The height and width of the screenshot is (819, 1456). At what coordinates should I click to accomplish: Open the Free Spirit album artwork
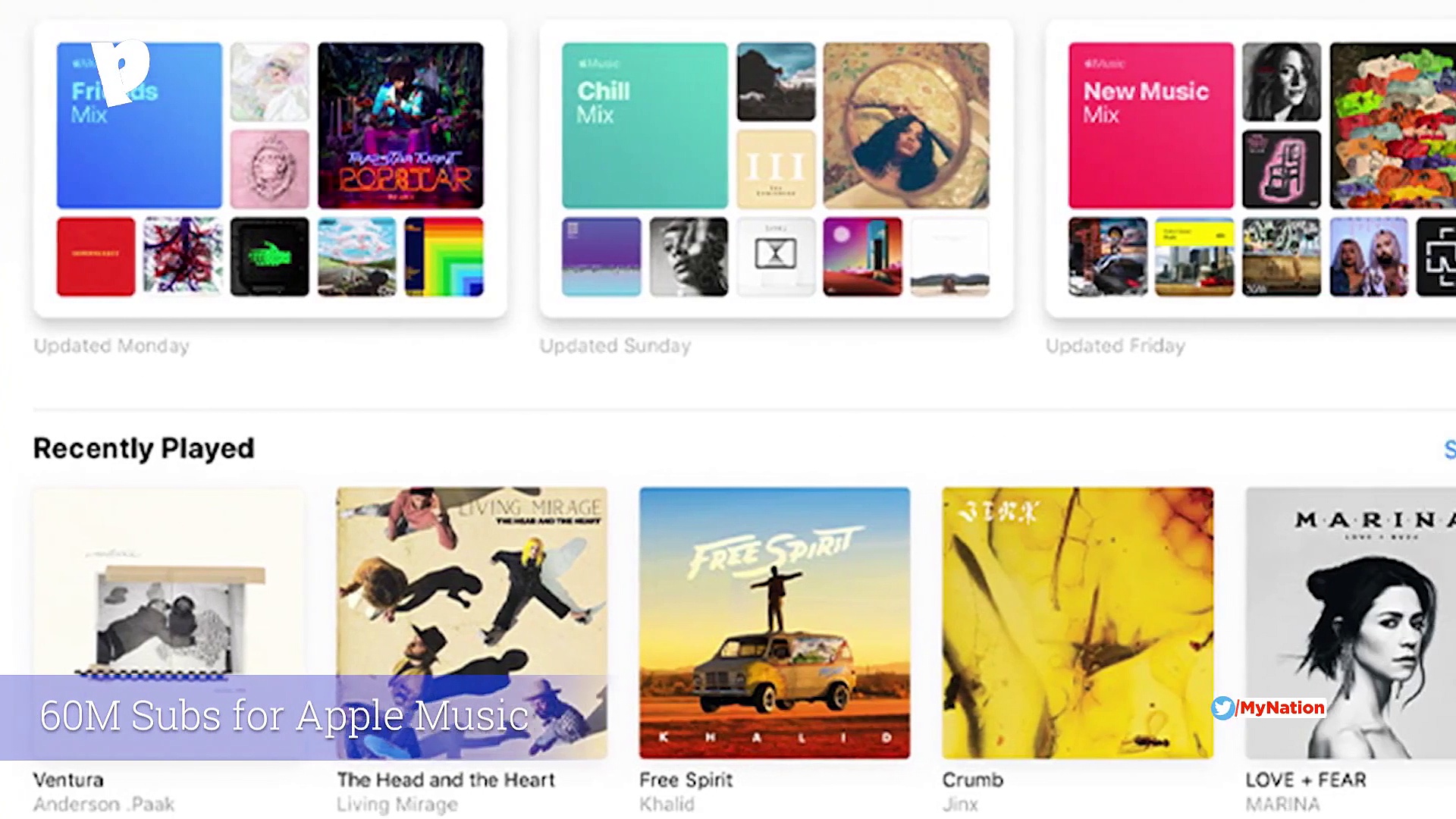(x=774, y=623)
